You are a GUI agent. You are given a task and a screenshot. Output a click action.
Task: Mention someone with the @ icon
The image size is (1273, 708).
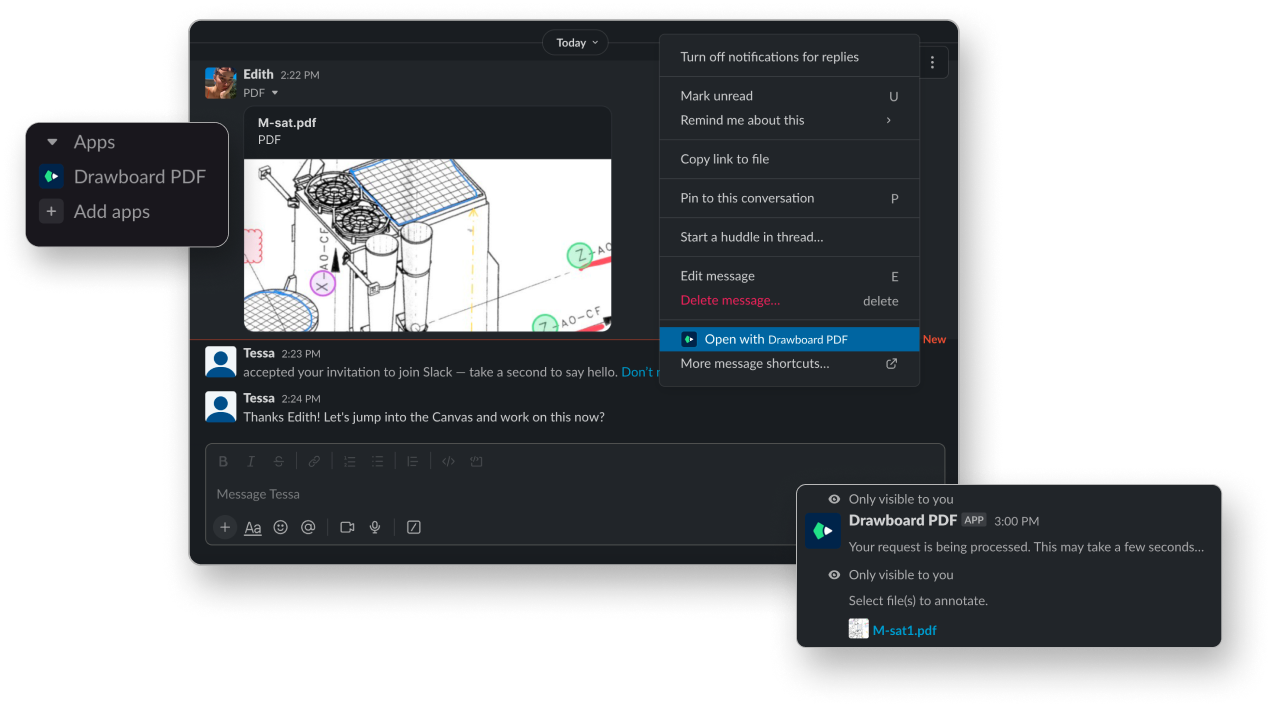[x=308, y=527]
